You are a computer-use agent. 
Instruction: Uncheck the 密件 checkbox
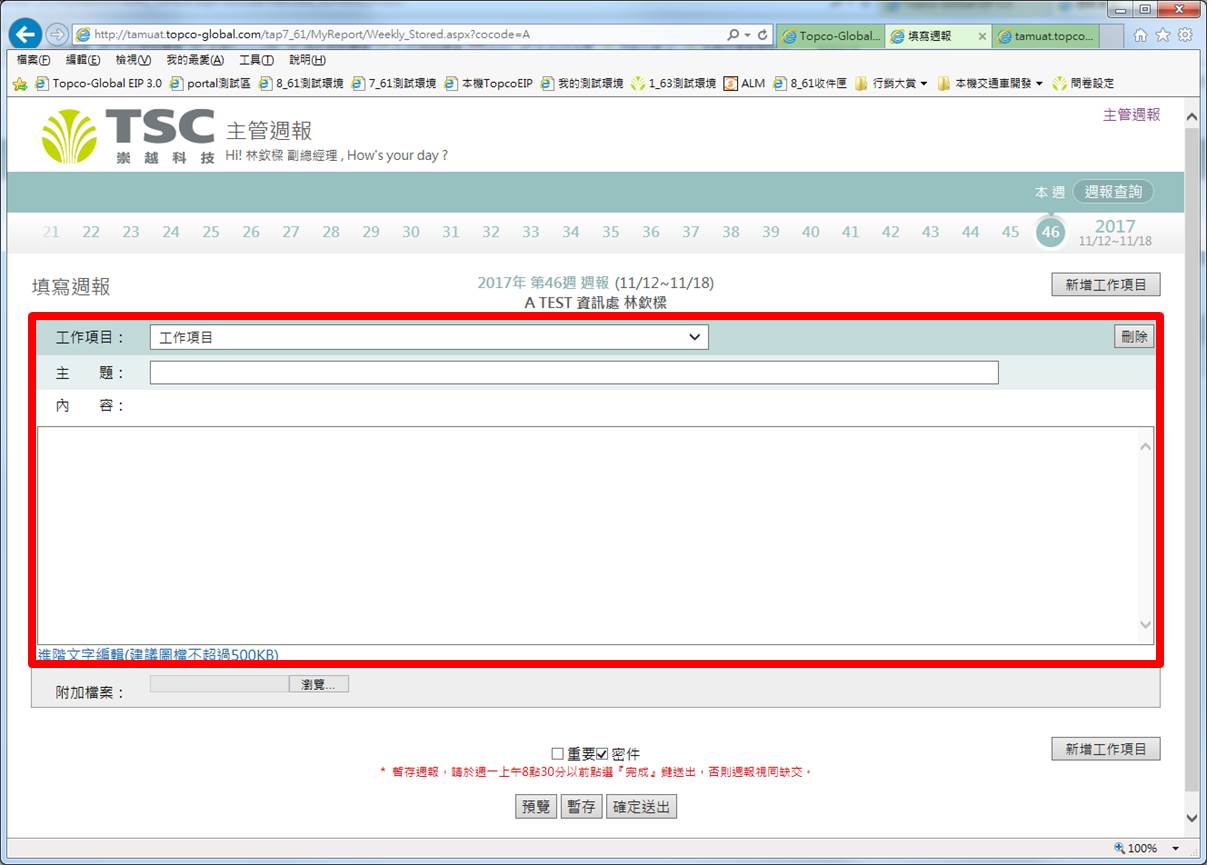pyautogui.click(x=602, y=754)
